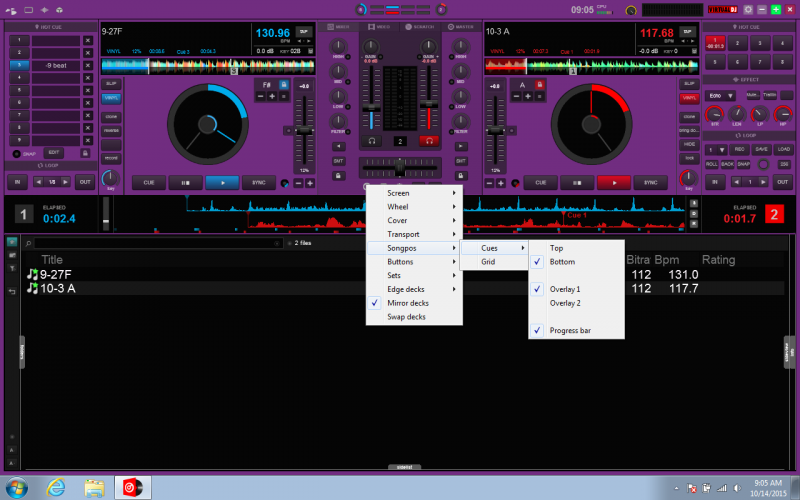
Task: Expand Wheel submenu
Action: [414, 207]
